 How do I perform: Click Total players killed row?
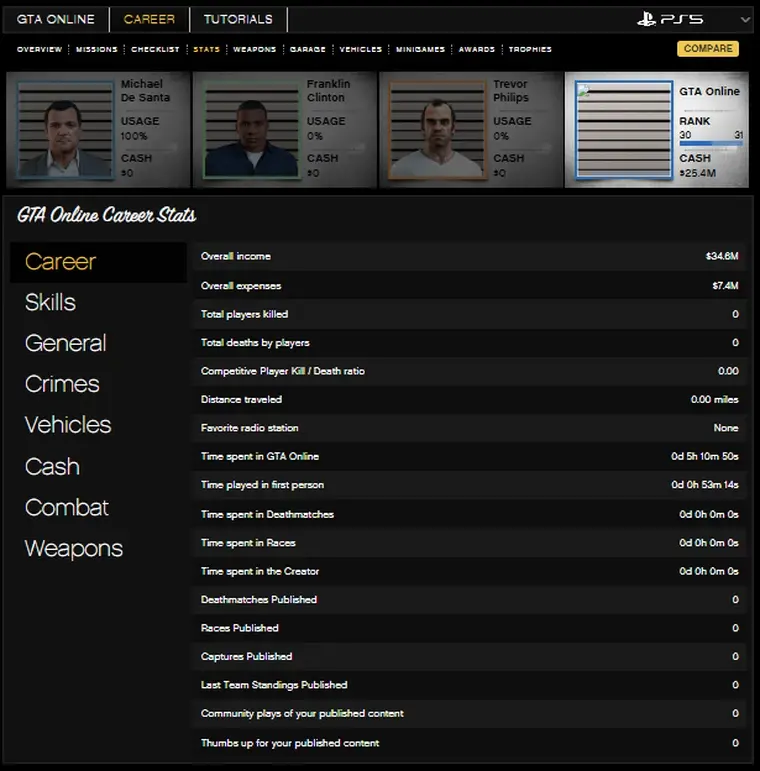(x=469, y=314)
